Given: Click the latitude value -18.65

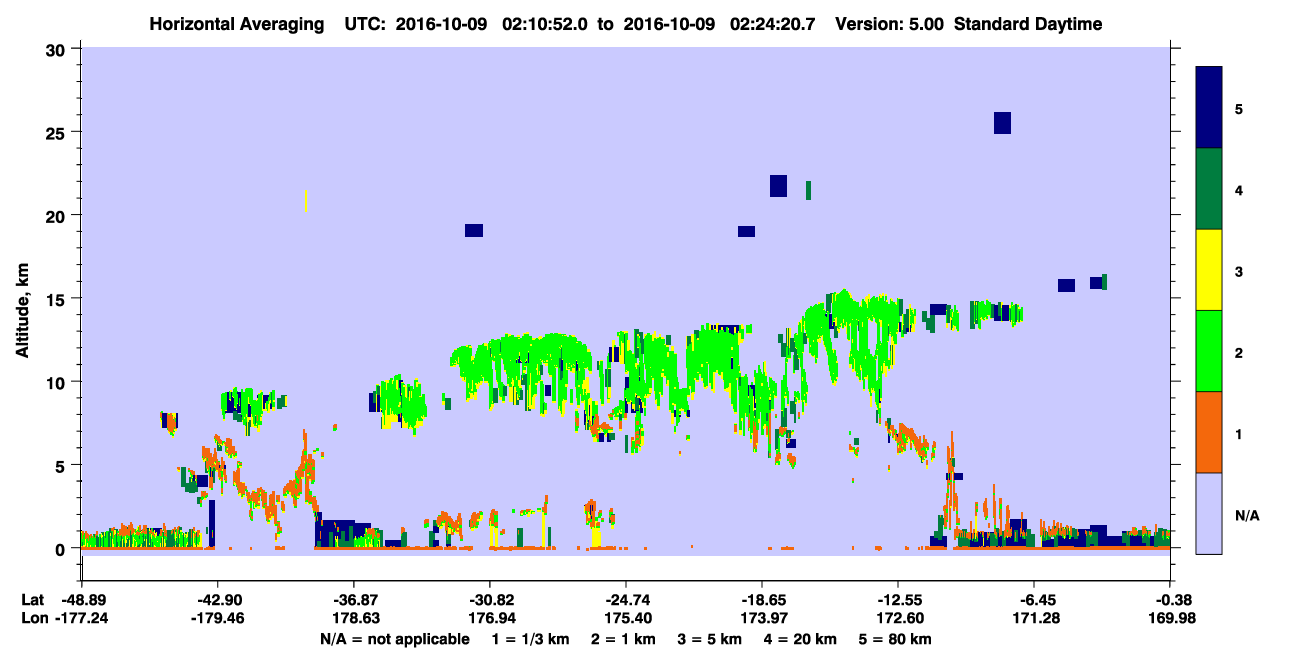Looking at the screenshot, I should tap(762, 599).
